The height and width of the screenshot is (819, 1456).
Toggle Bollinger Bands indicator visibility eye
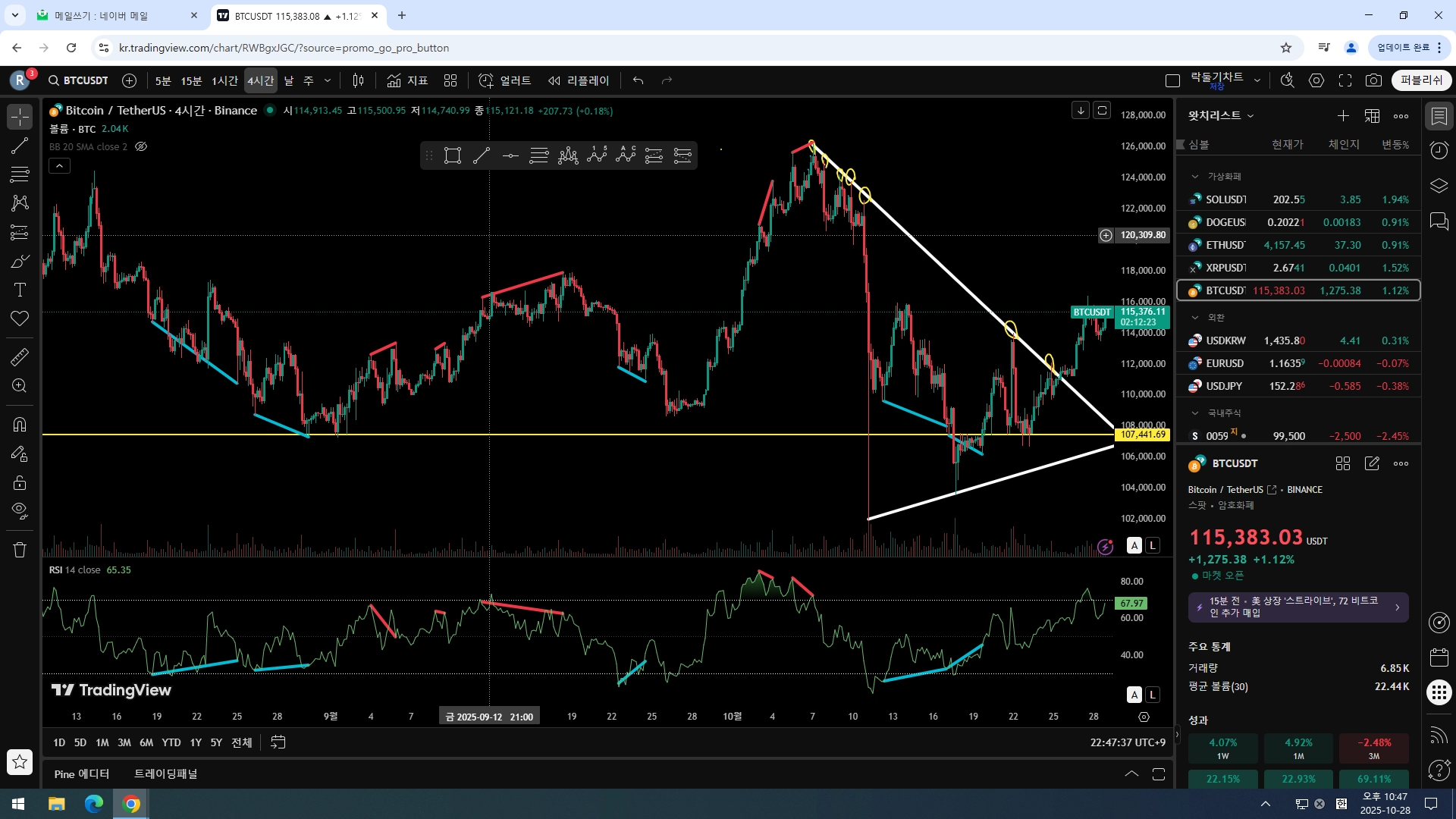[x=141, y=146]
